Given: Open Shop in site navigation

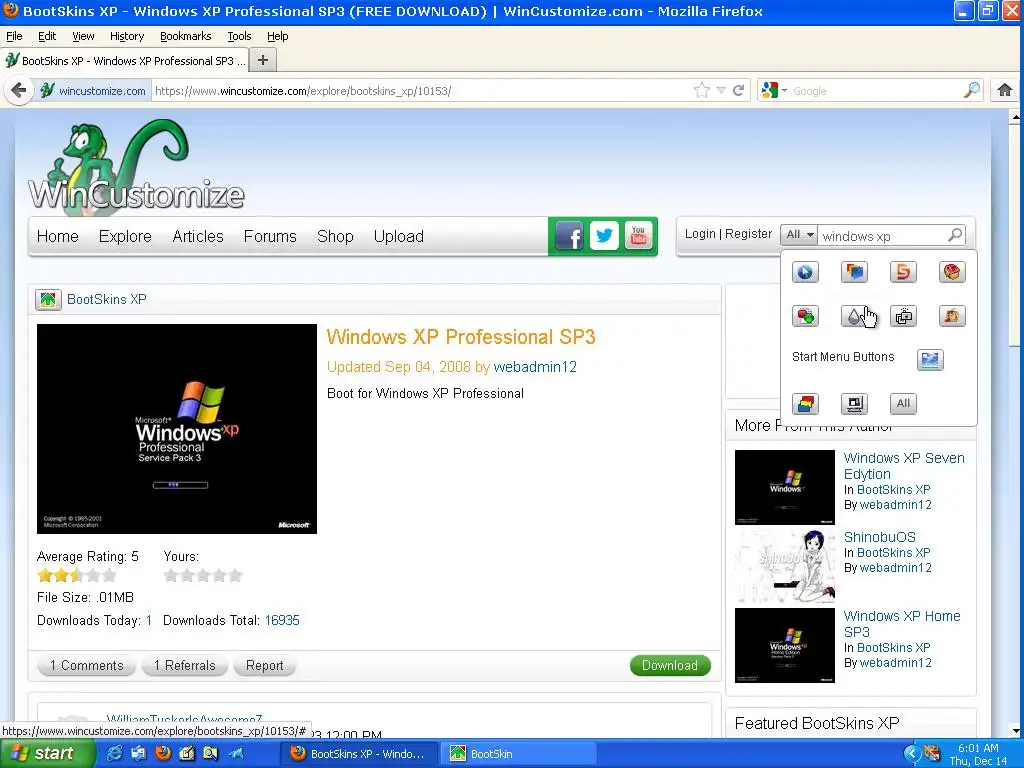Looking at the screenshot, I should point(335,236).
